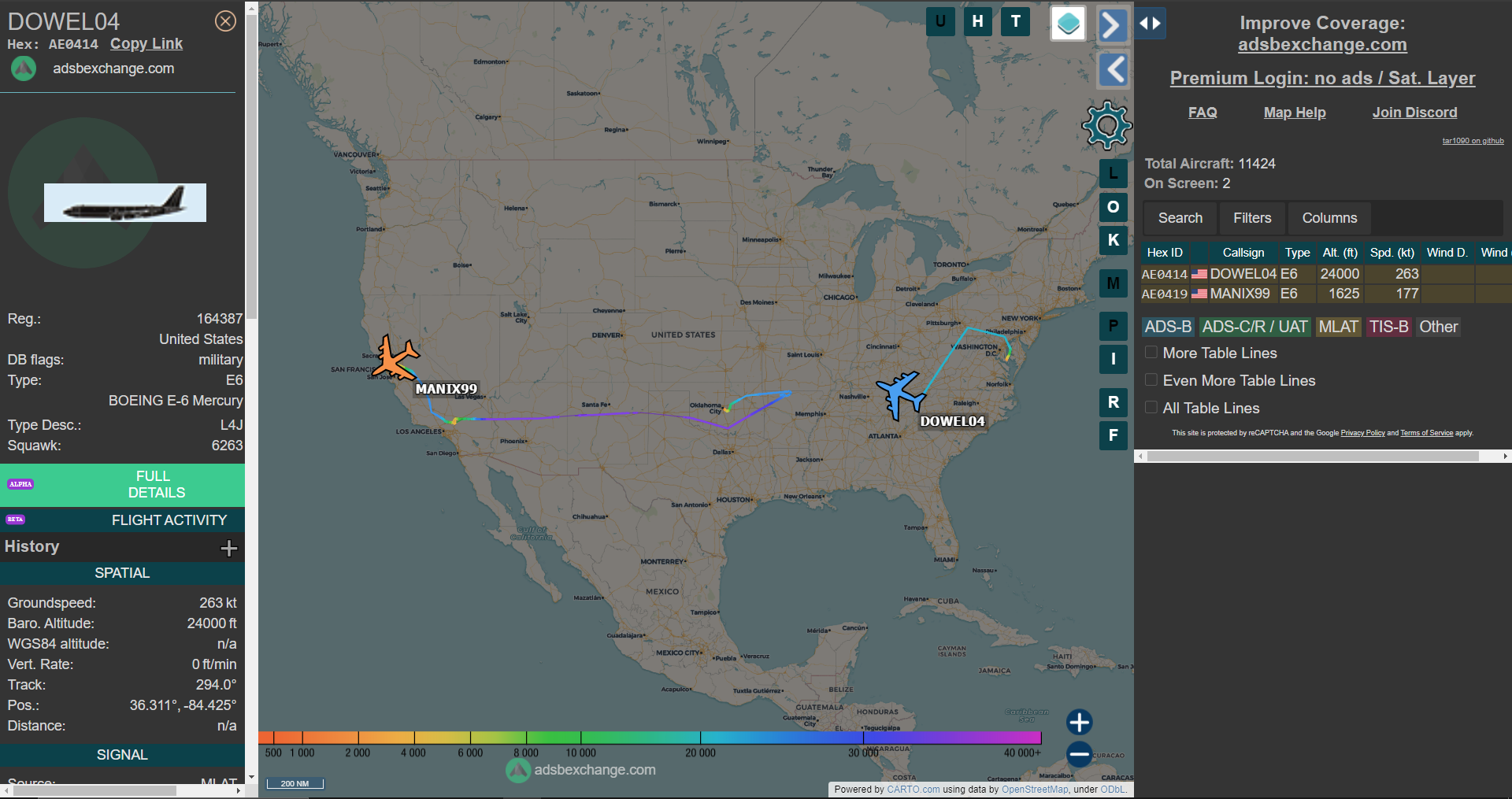
Task: Toggle ADS-C/R / UAT source filter
Action: [x=1254, y=327]
